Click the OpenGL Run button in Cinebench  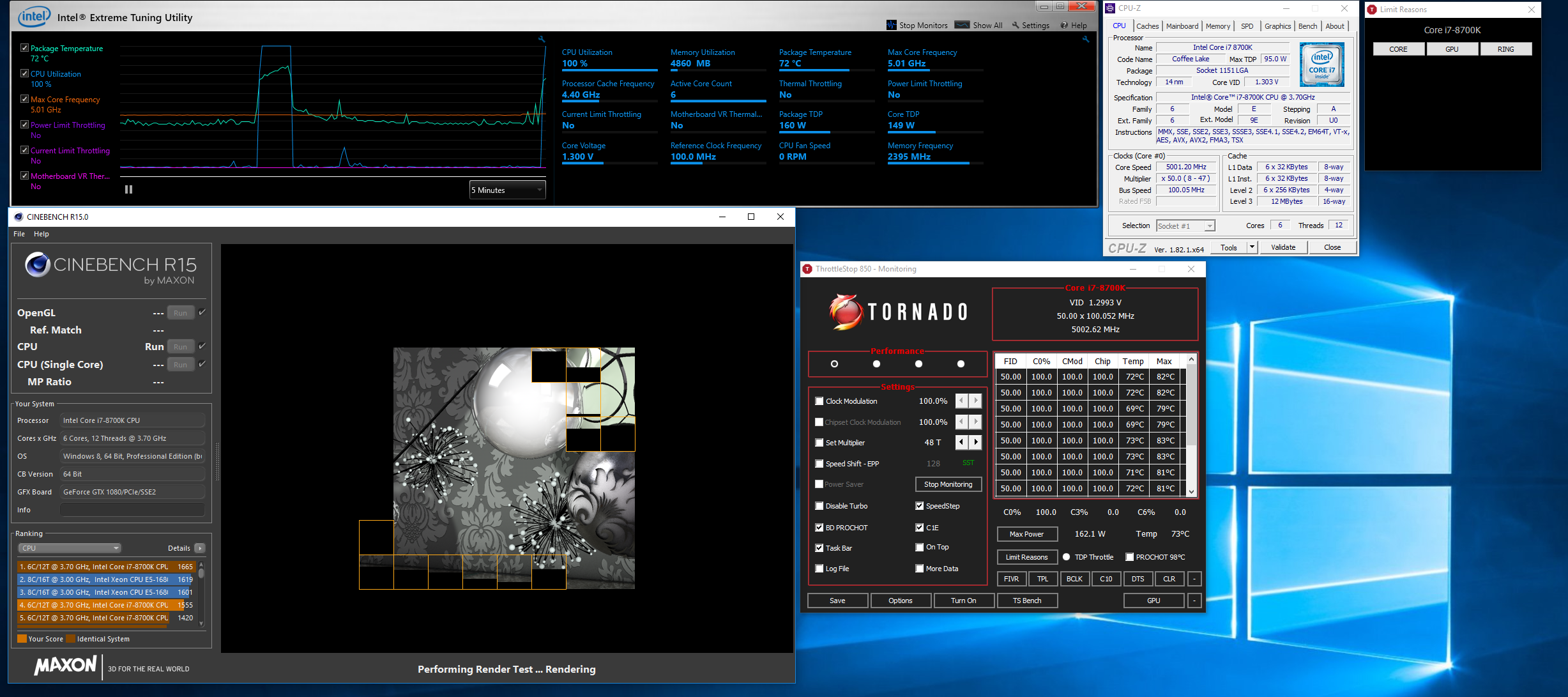point(181,312)
